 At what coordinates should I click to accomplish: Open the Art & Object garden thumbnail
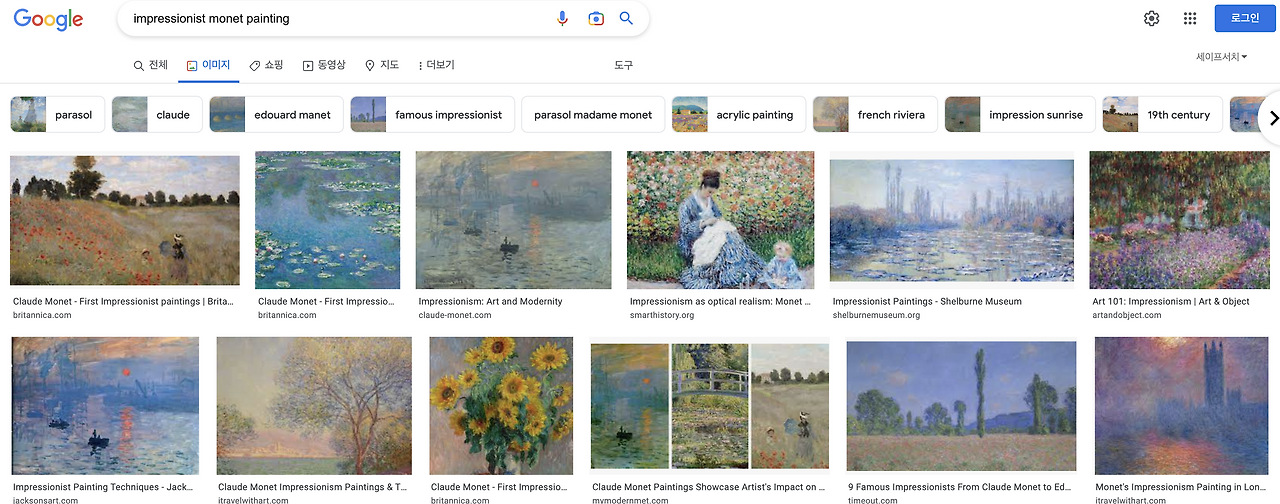1179,220
